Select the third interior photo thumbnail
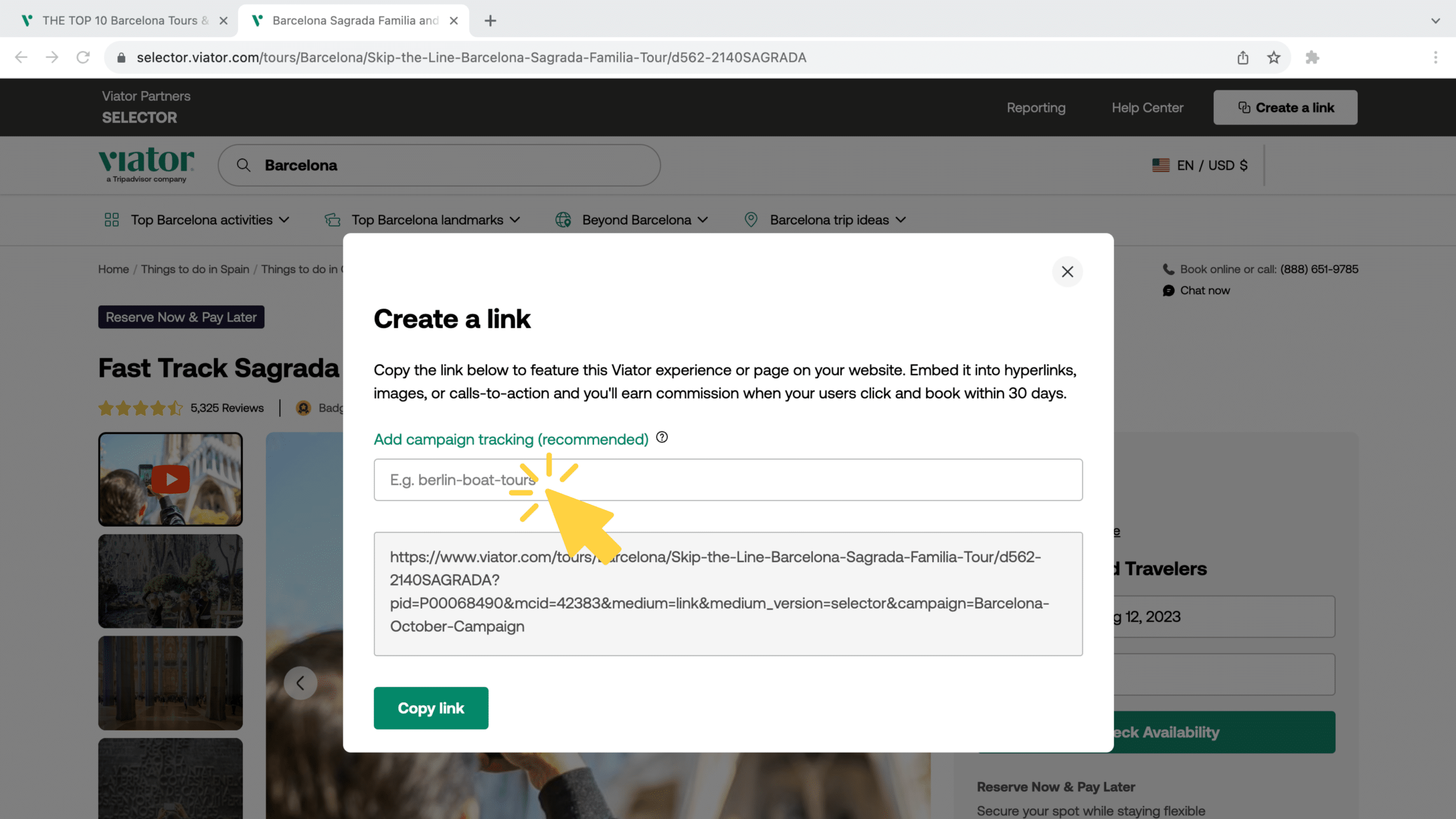 point(170,683)
